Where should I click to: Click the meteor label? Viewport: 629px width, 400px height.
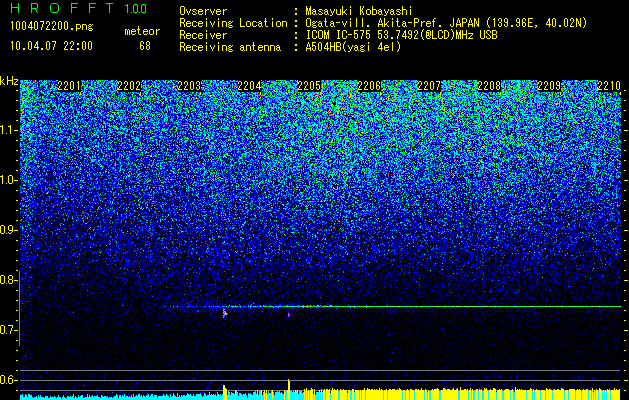pos(142,31)
